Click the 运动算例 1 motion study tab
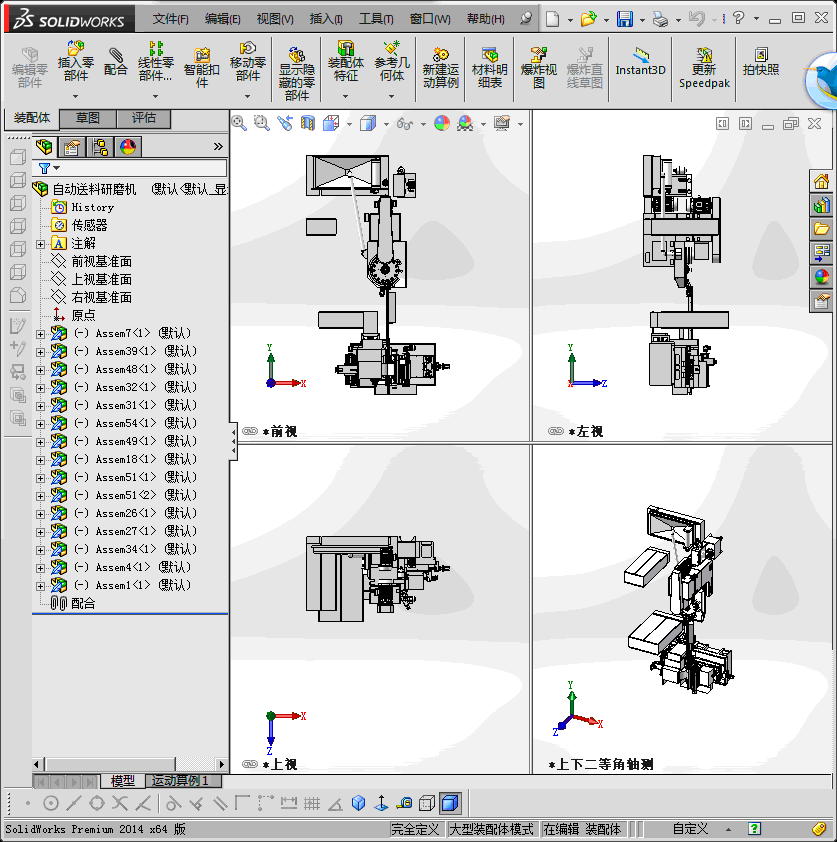837x842 pixels. point(179,781)
